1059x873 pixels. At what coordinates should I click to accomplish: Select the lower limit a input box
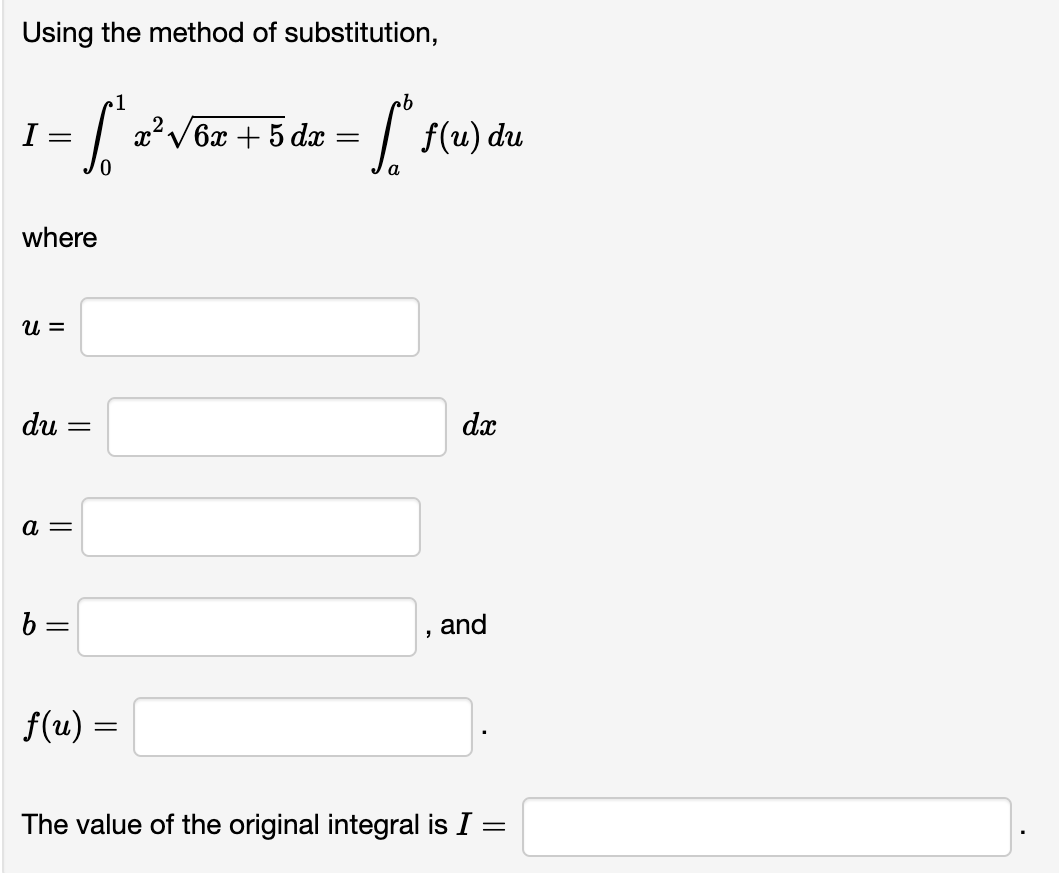click(x=249, y=526)
